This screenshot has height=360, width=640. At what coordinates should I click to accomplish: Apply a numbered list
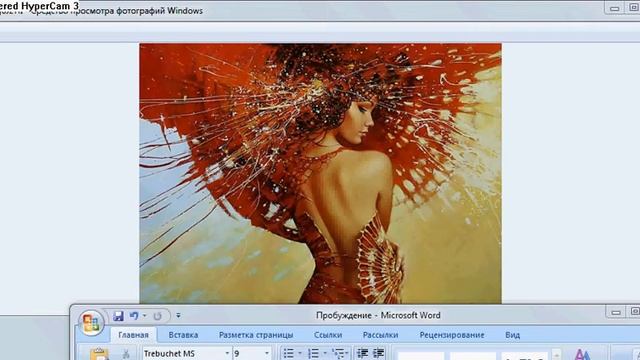[313, 353]
